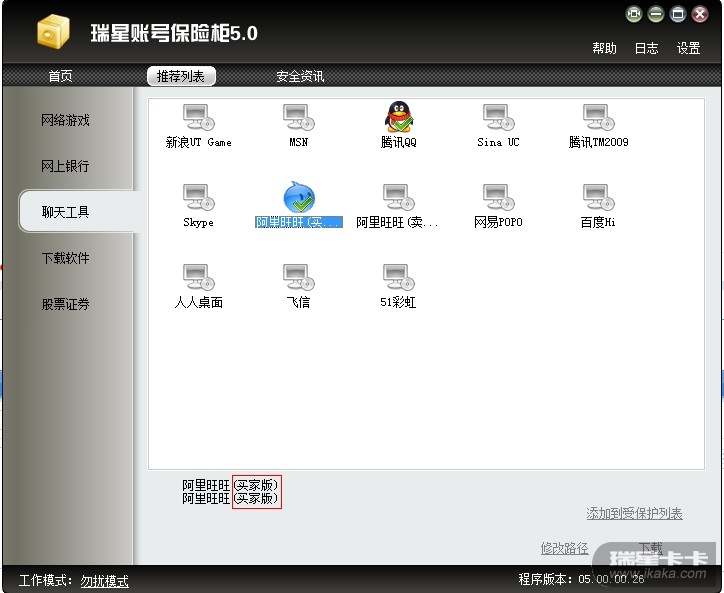This screenshot has width=724, height=593.
Task: Open the 设置 menu
Action: [x=688, y=48]
